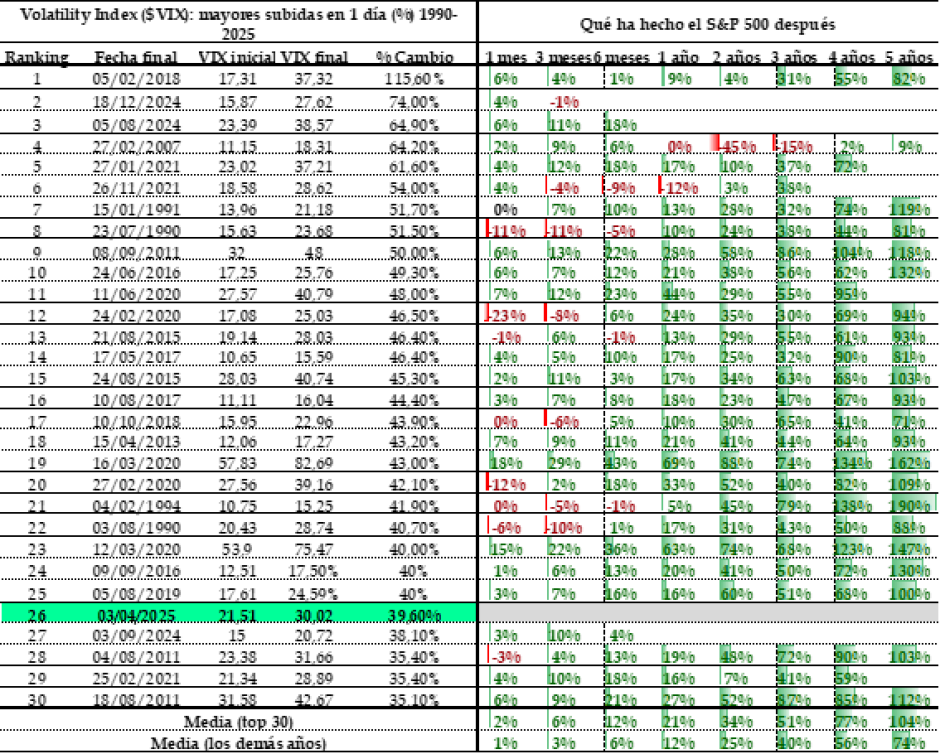
Task: Click the 119% cell in the 15/01/1991 row
Action: click(909, 210)
